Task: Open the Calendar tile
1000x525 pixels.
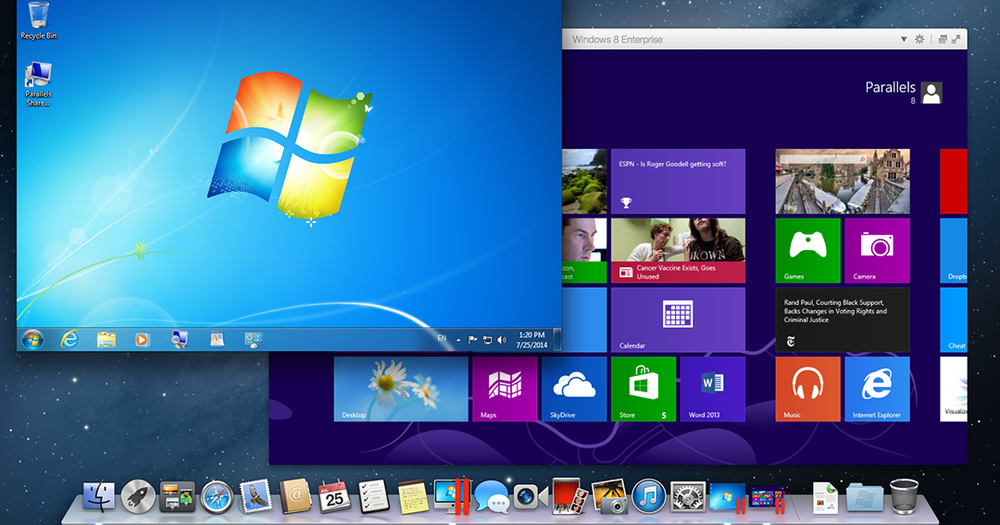Action: point(678,320)
